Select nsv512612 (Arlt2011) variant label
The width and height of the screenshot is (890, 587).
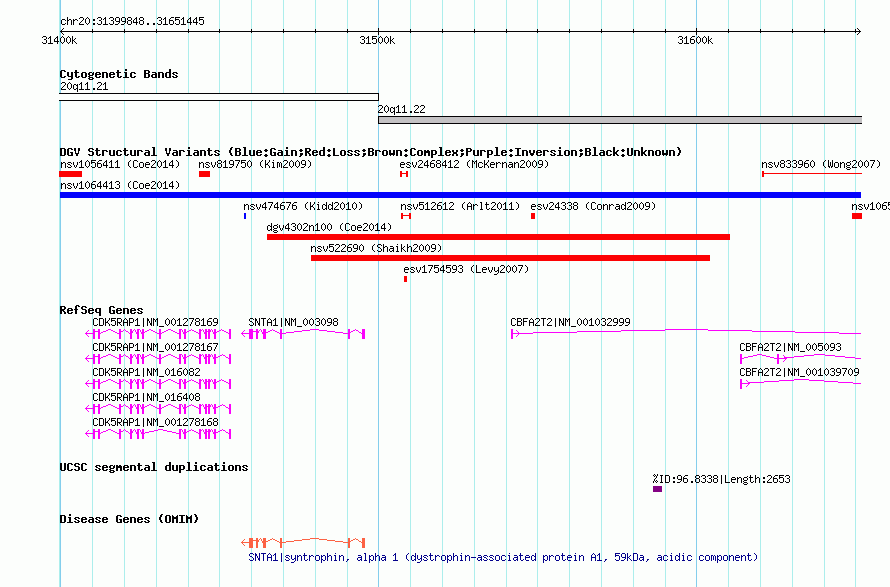click(460, 206)
